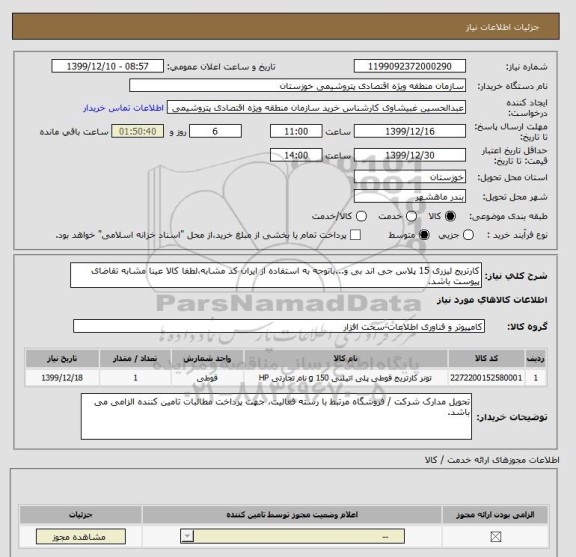576x557 pixels.
Task: Click the days remaining field showing 6
Action: 215,132
